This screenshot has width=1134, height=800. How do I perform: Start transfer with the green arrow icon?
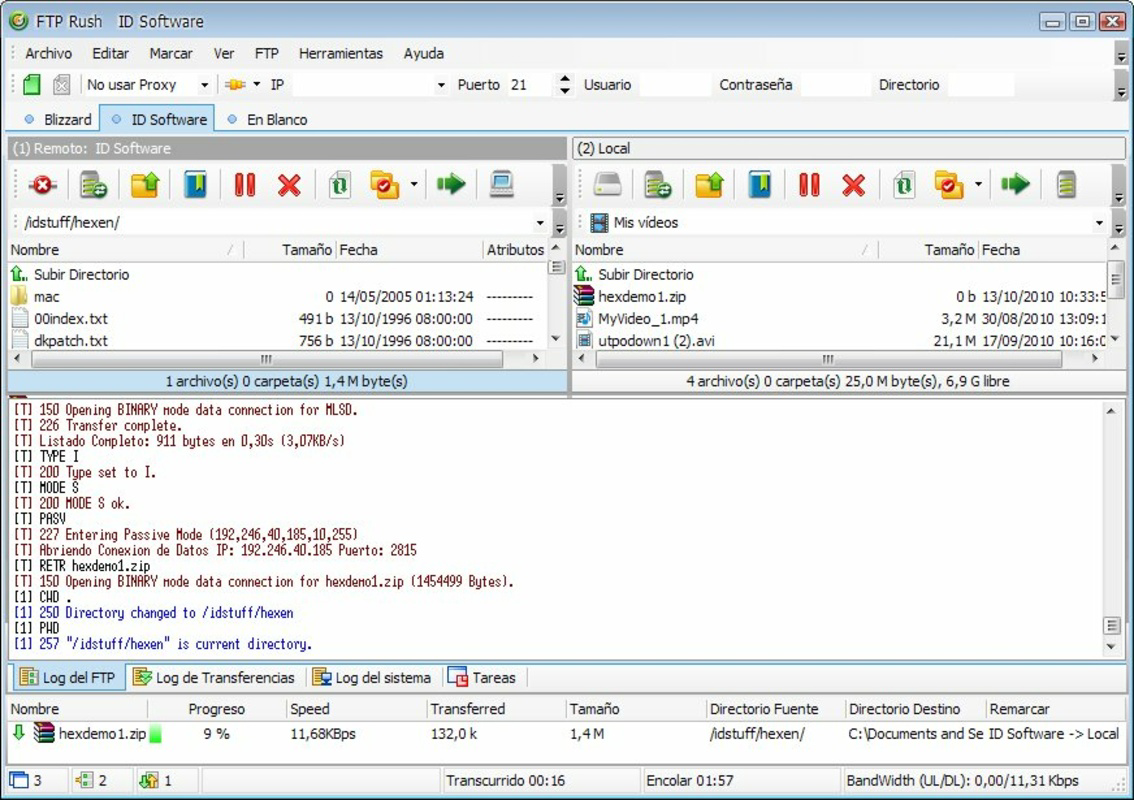452,184
